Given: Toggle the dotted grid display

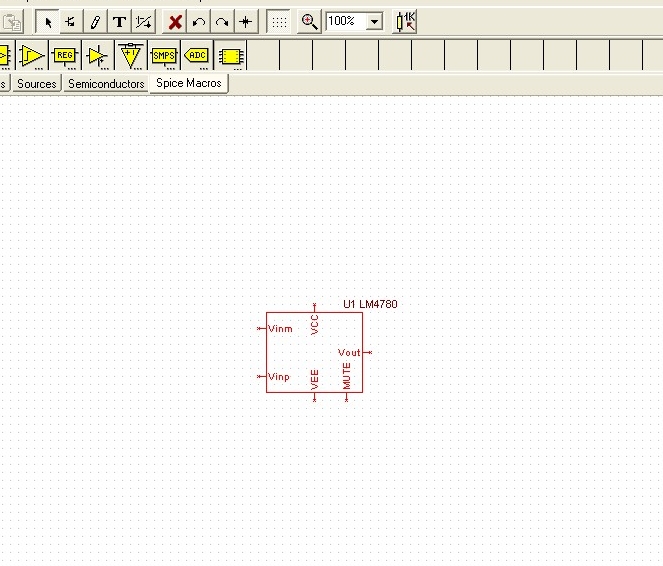Looking at the screenshot, I should 279,22.
